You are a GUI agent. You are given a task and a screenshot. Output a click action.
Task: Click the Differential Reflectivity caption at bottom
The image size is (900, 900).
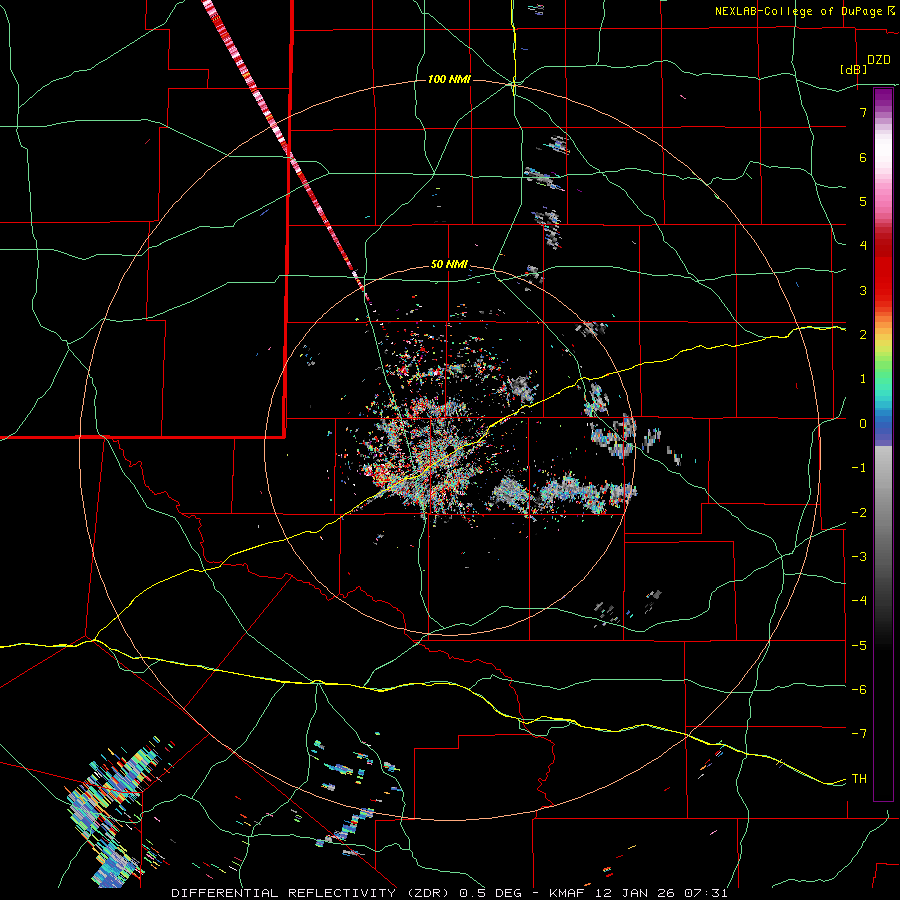[x=449, y=893]
